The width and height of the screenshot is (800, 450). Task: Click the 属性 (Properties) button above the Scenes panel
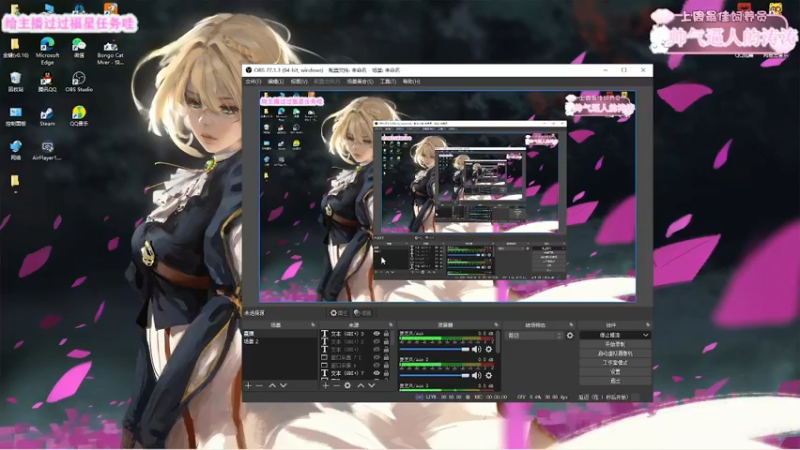[339, 313]
